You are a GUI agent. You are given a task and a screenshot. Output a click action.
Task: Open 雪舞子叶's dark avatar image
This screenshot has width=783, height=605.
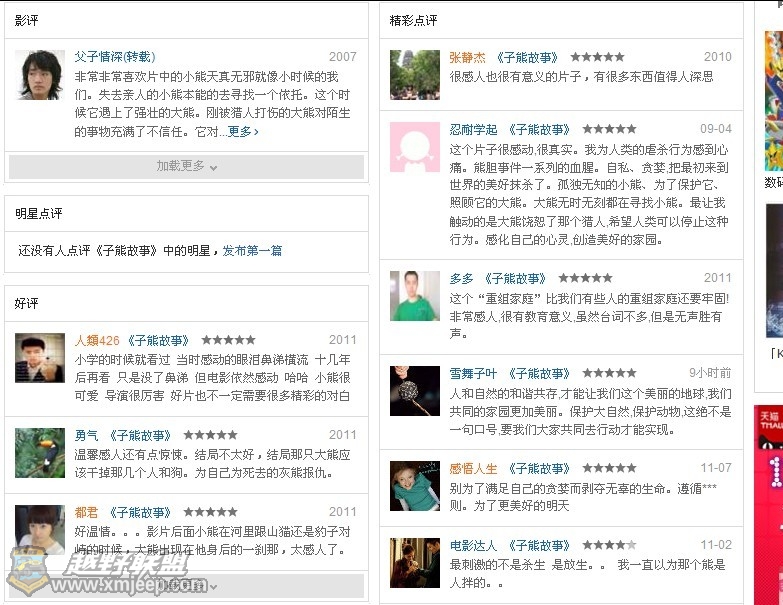click(x=415, y=391)
